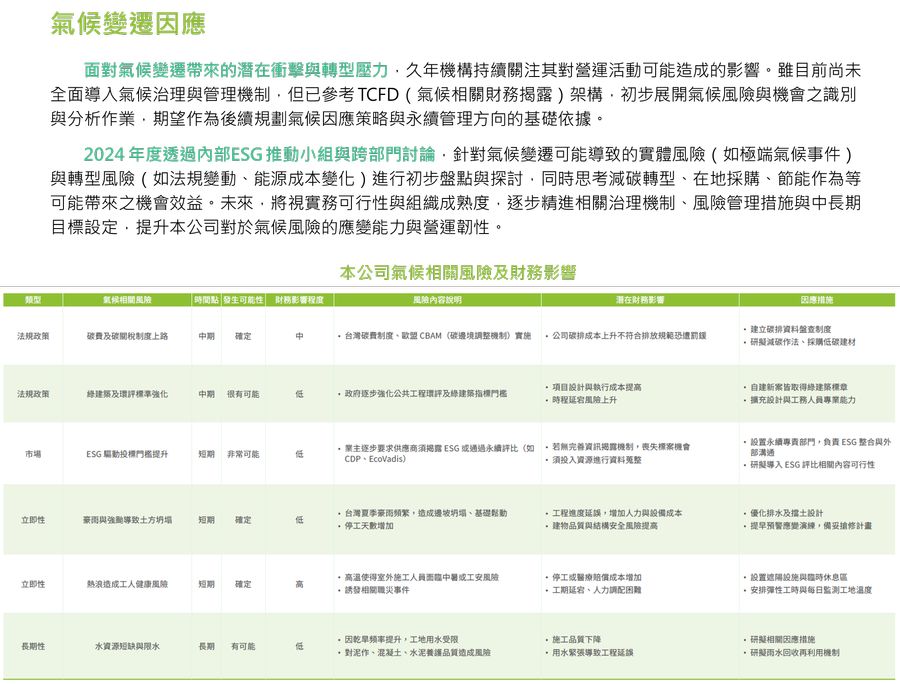Click the 時間點 column header
The height and width of the screenshot is (684, 900).
coord(206,300)
